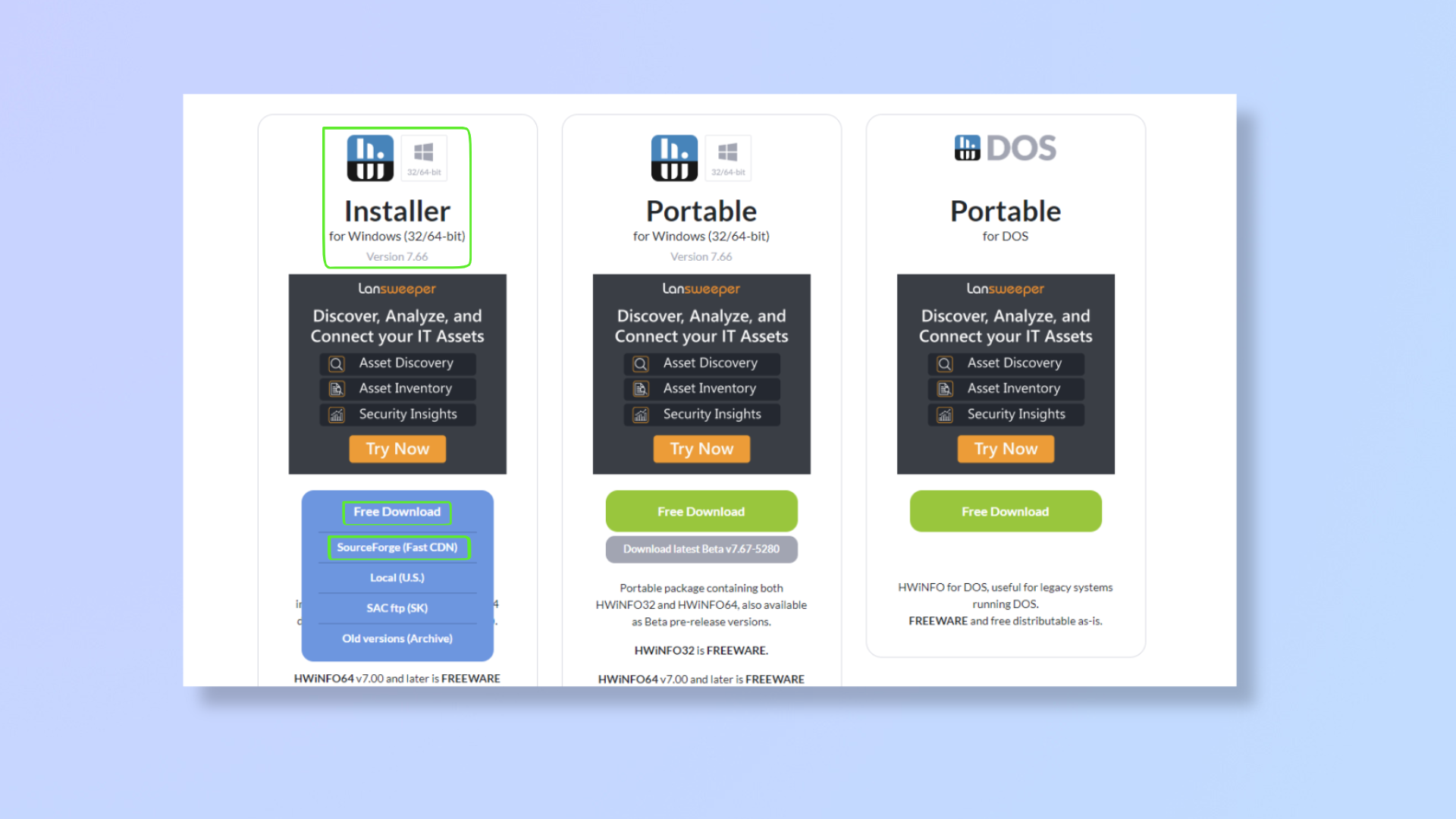
Task: Click Try Now on Portable Windows card
Action: click(x=700, y=448)
